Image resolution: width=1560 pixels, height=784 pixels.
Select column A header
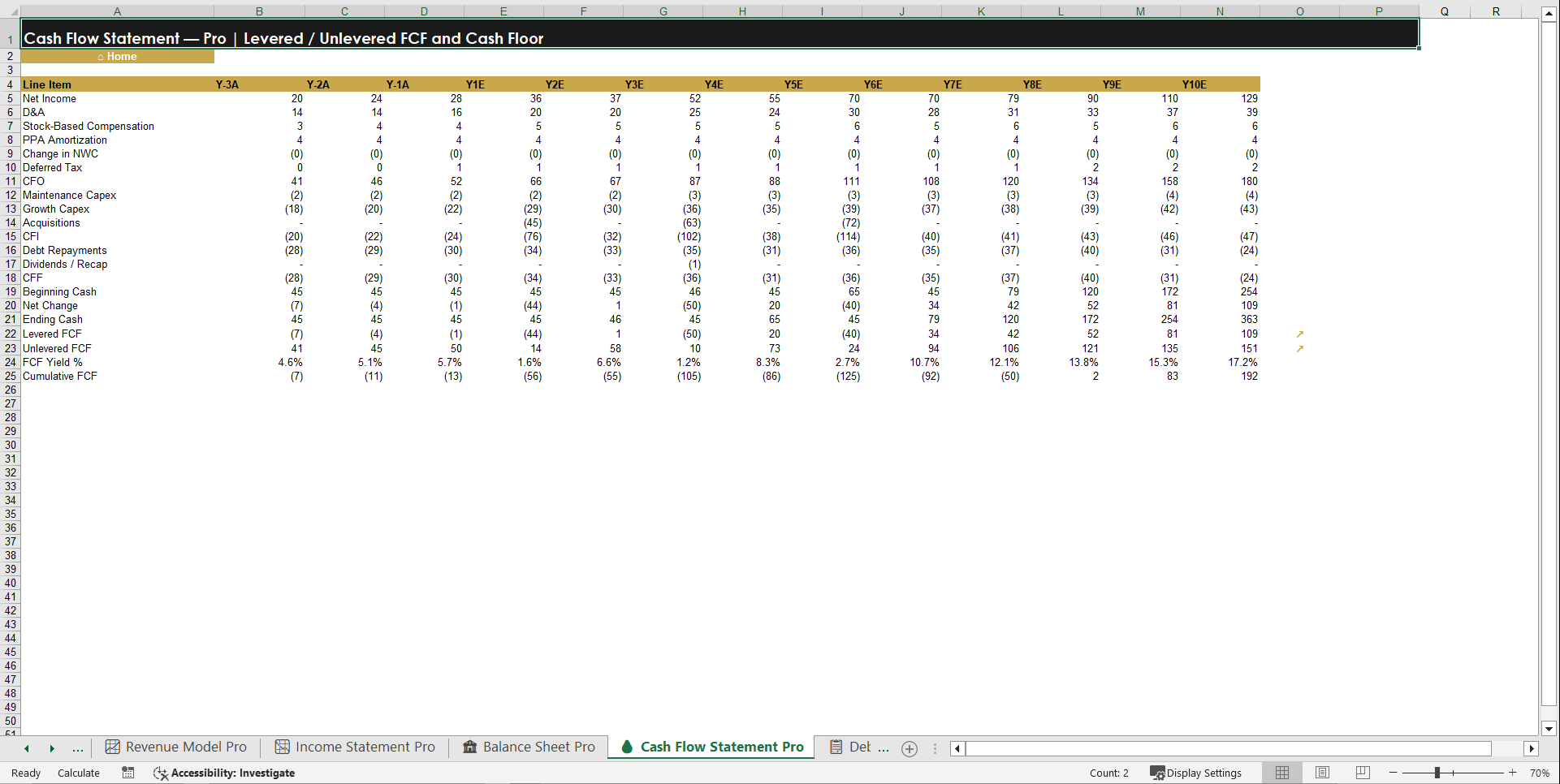point(117,11)
